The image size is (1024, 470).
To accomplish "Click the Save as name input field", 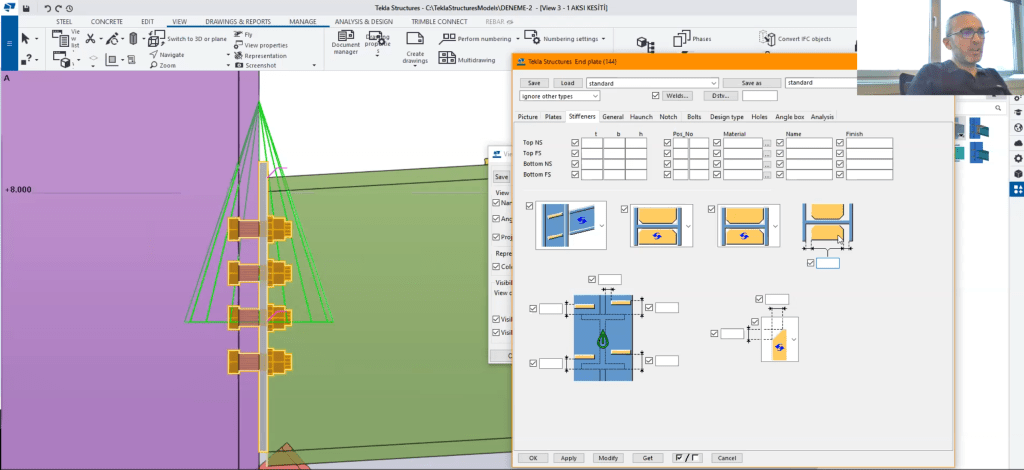I will pos(820,83).
